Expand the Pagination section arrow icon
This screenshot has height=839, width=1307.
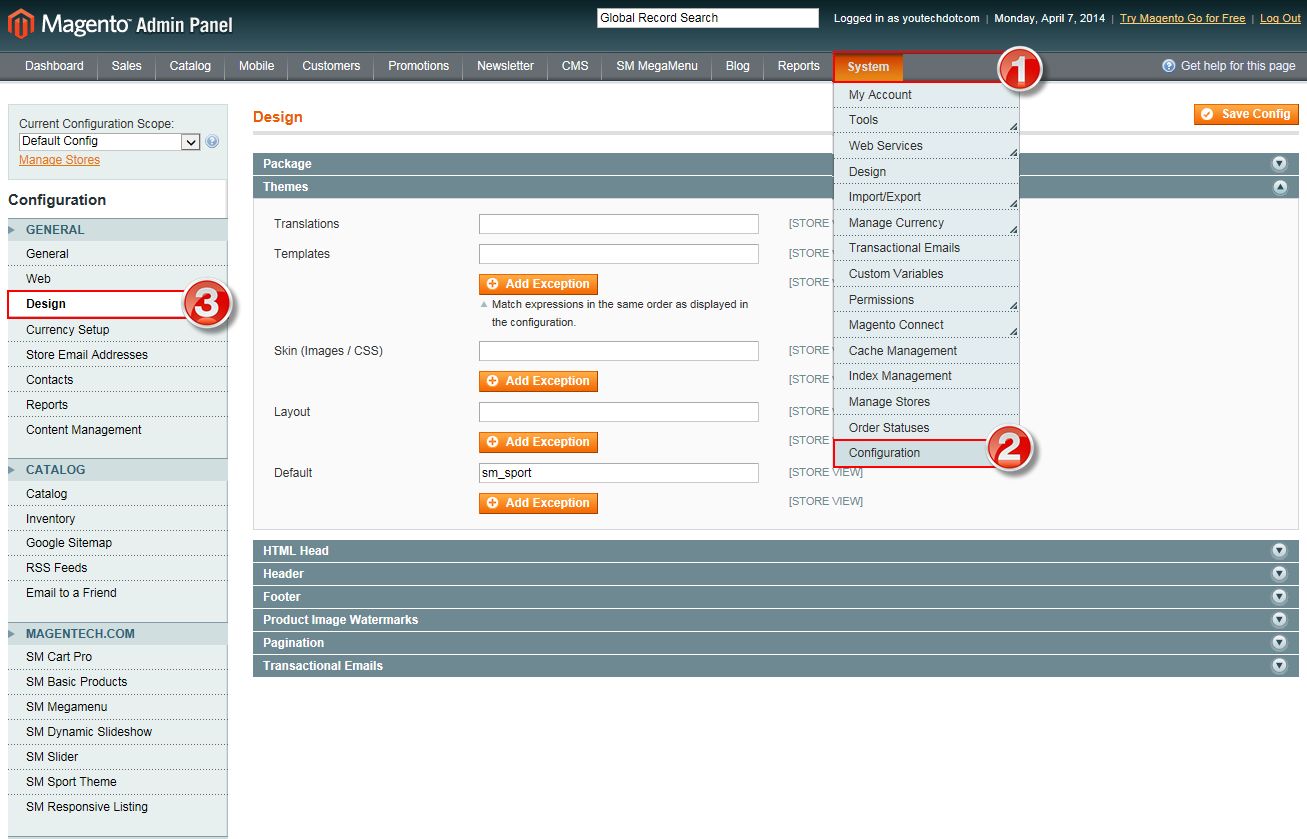click(1279, 643)
